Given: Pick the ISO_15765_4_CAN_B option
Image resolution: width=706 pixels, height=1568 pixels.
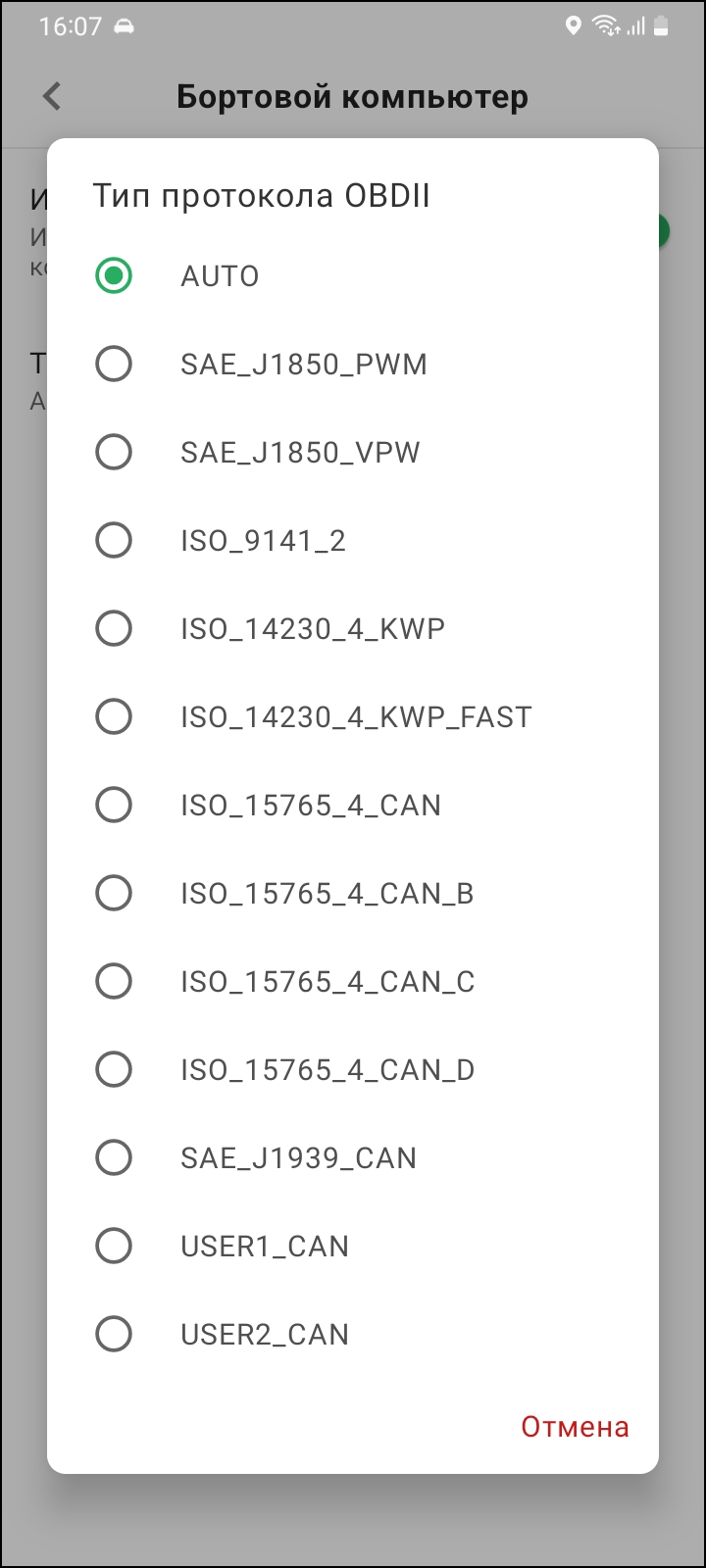Looking at the screenshot, I should (x=114, y=894).
